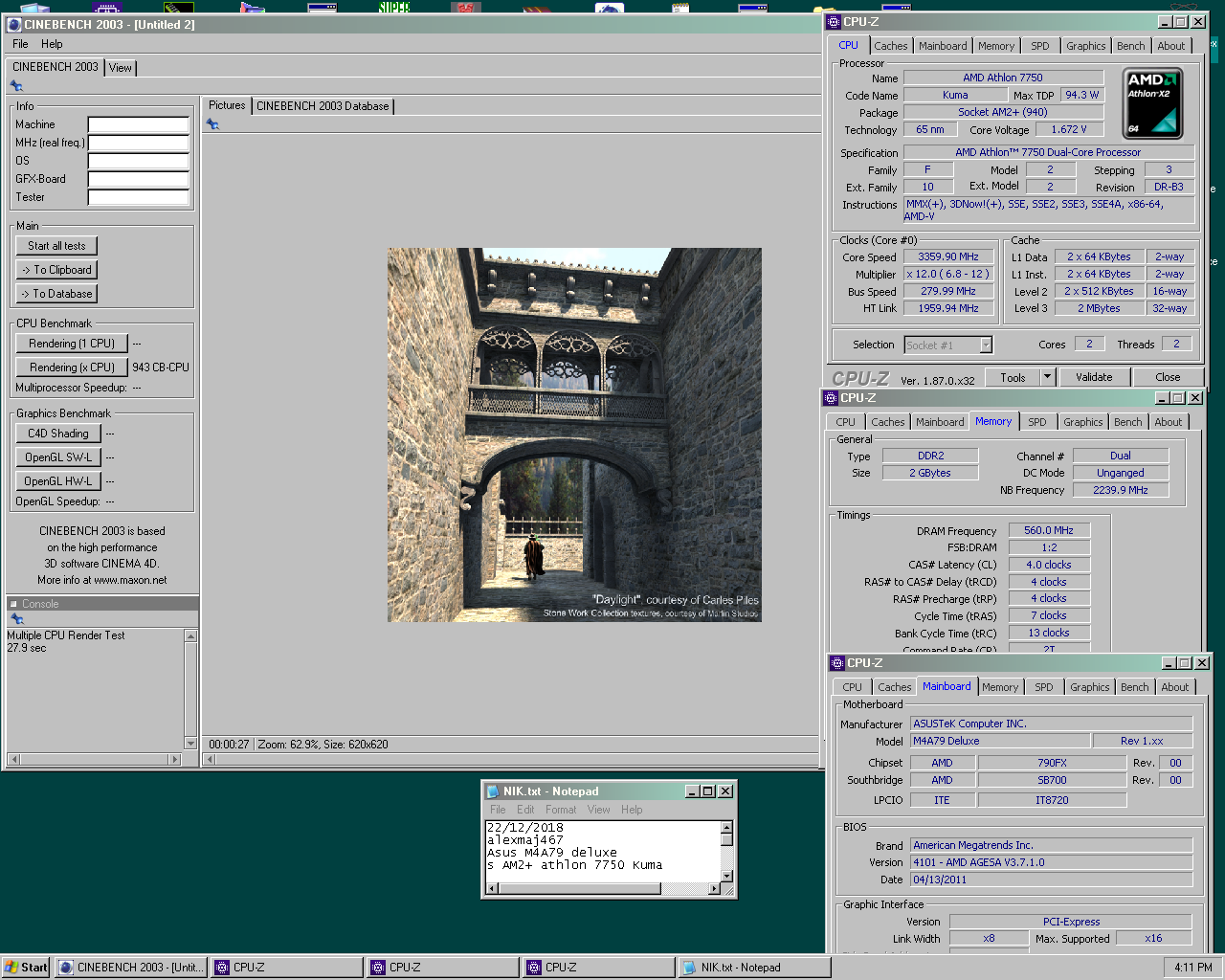Image resolution: width=1225 pixels, height=980 pixels.
Task: Open the SPD tab in the CPU-Z Memory window
Action: 1037,422
